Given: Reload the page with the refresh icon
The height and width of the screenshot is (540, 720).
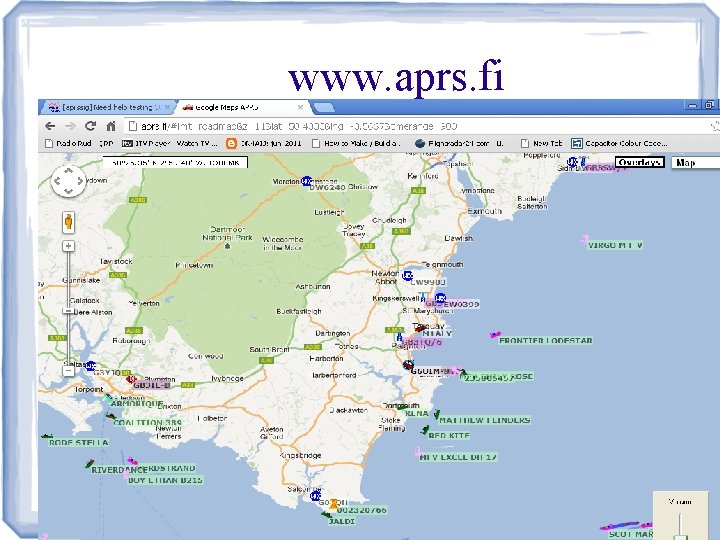Looking at the screenshot, I should point(90,125).
